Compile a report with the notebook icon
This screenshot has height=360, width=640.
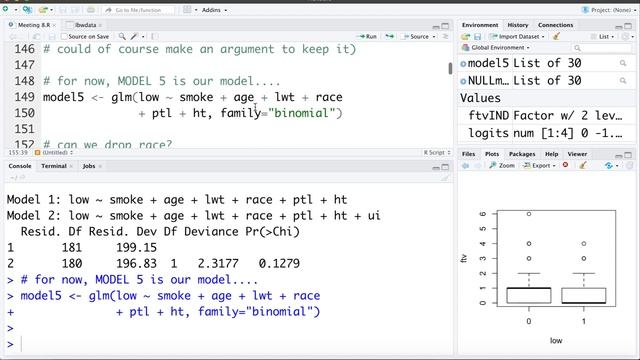155,37
